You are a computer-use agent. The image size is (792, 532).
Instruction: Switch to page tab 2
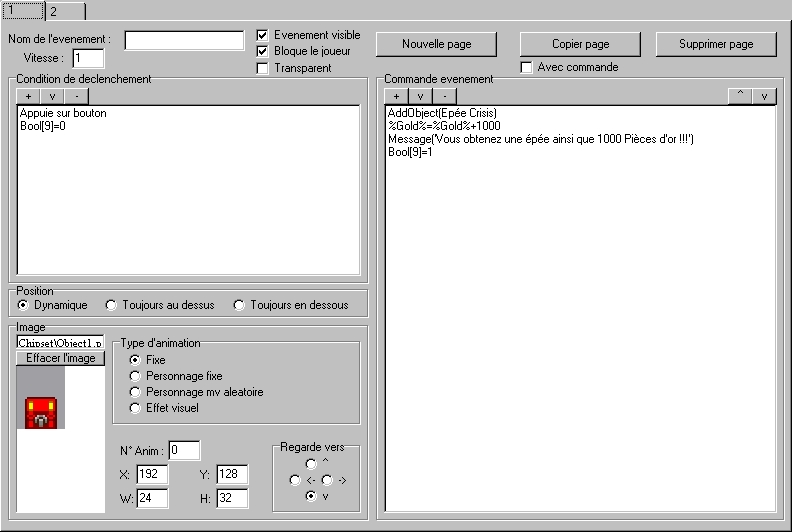pyautogui.click(x=54, y=10)
